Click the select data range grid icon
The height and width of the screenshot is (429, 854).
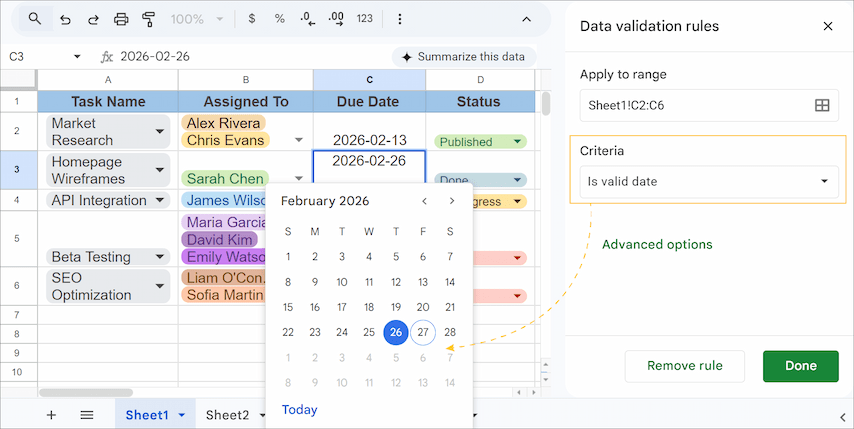(822, 106)
